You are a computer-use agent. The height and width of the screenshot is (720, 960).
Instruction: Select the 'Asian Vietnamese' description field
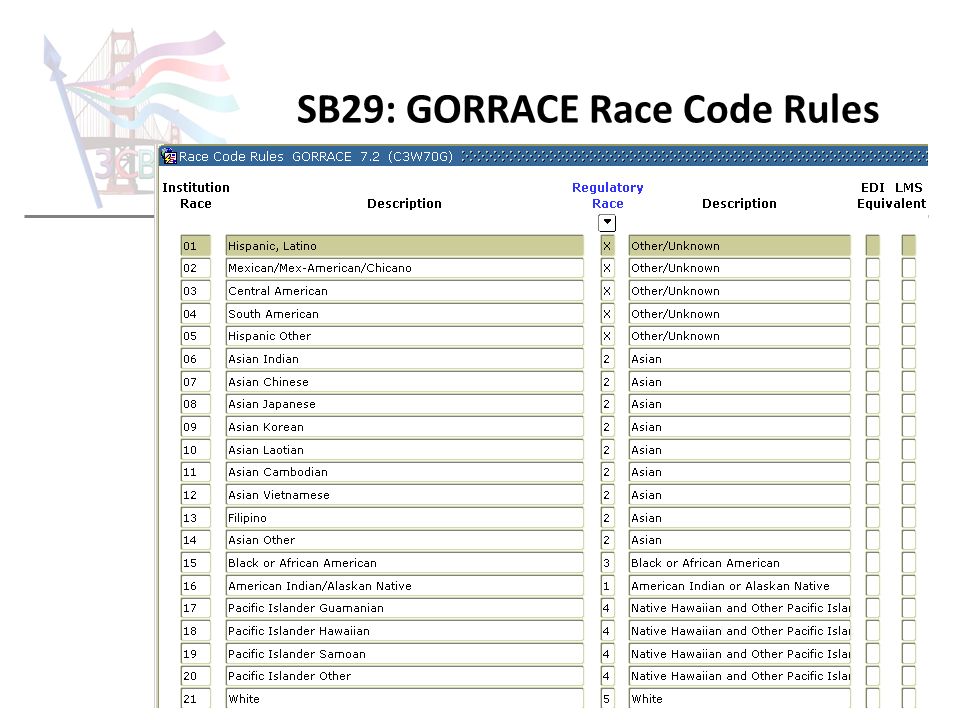405,495
